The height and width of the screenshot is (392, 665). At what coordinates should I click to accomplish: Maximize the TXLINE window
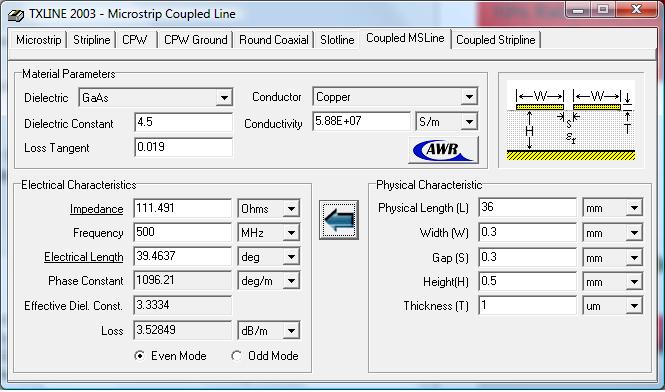pos(603,10)
